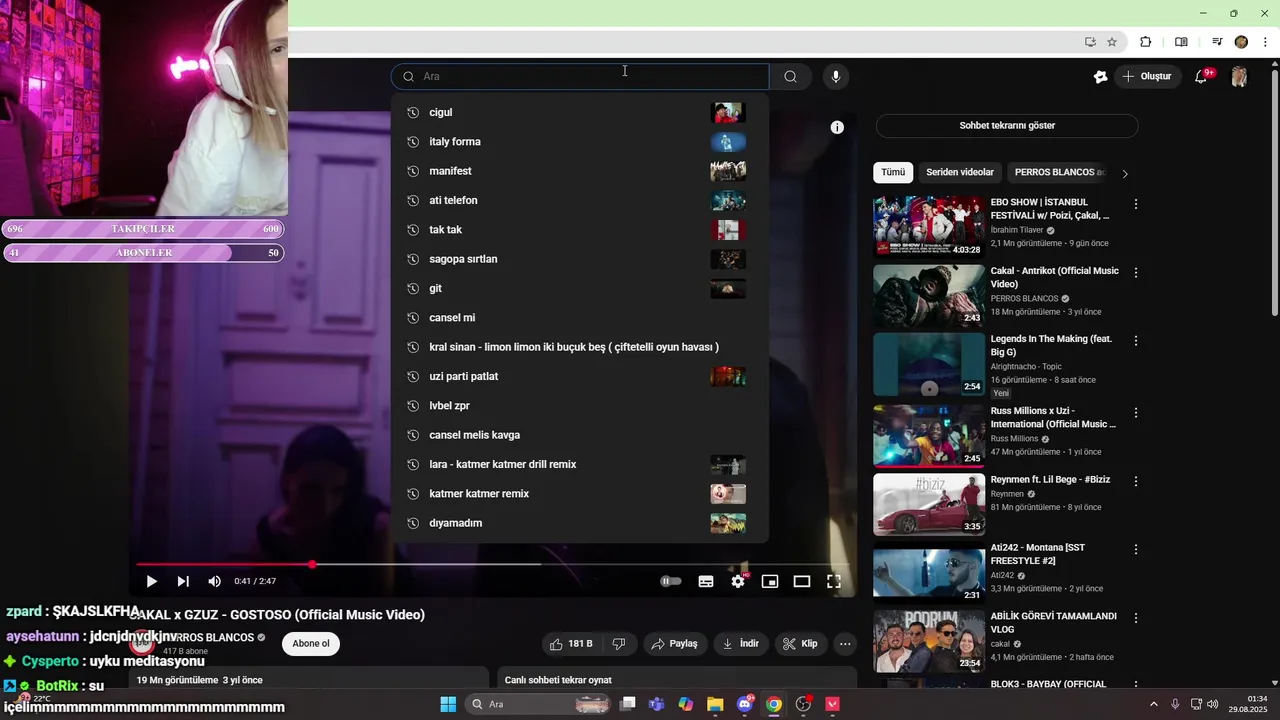Click the cast/install icon in the address bar
The image size is (1280, 720).
pos(1090,42)
